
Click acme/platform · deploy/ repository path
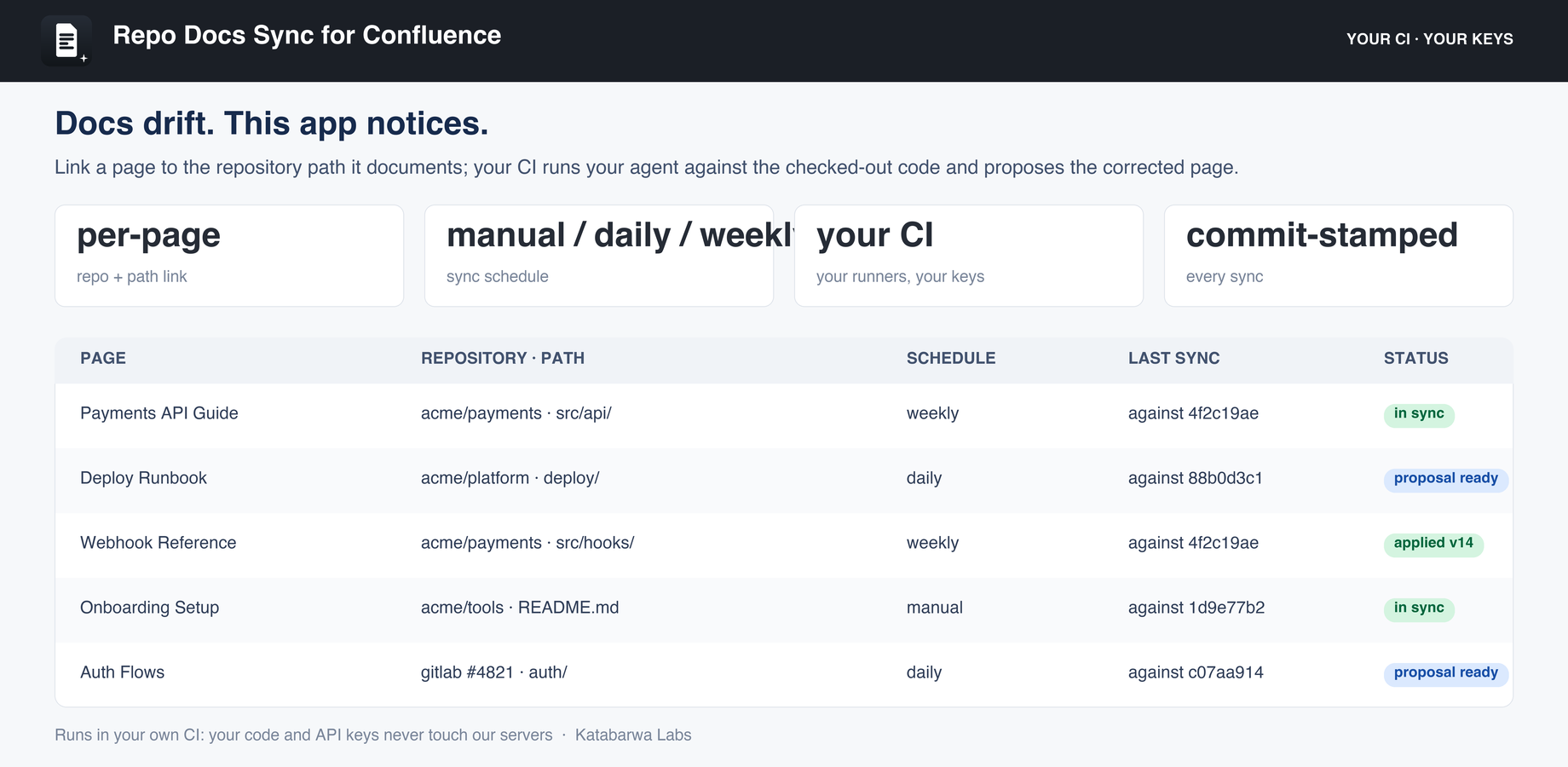510,478
